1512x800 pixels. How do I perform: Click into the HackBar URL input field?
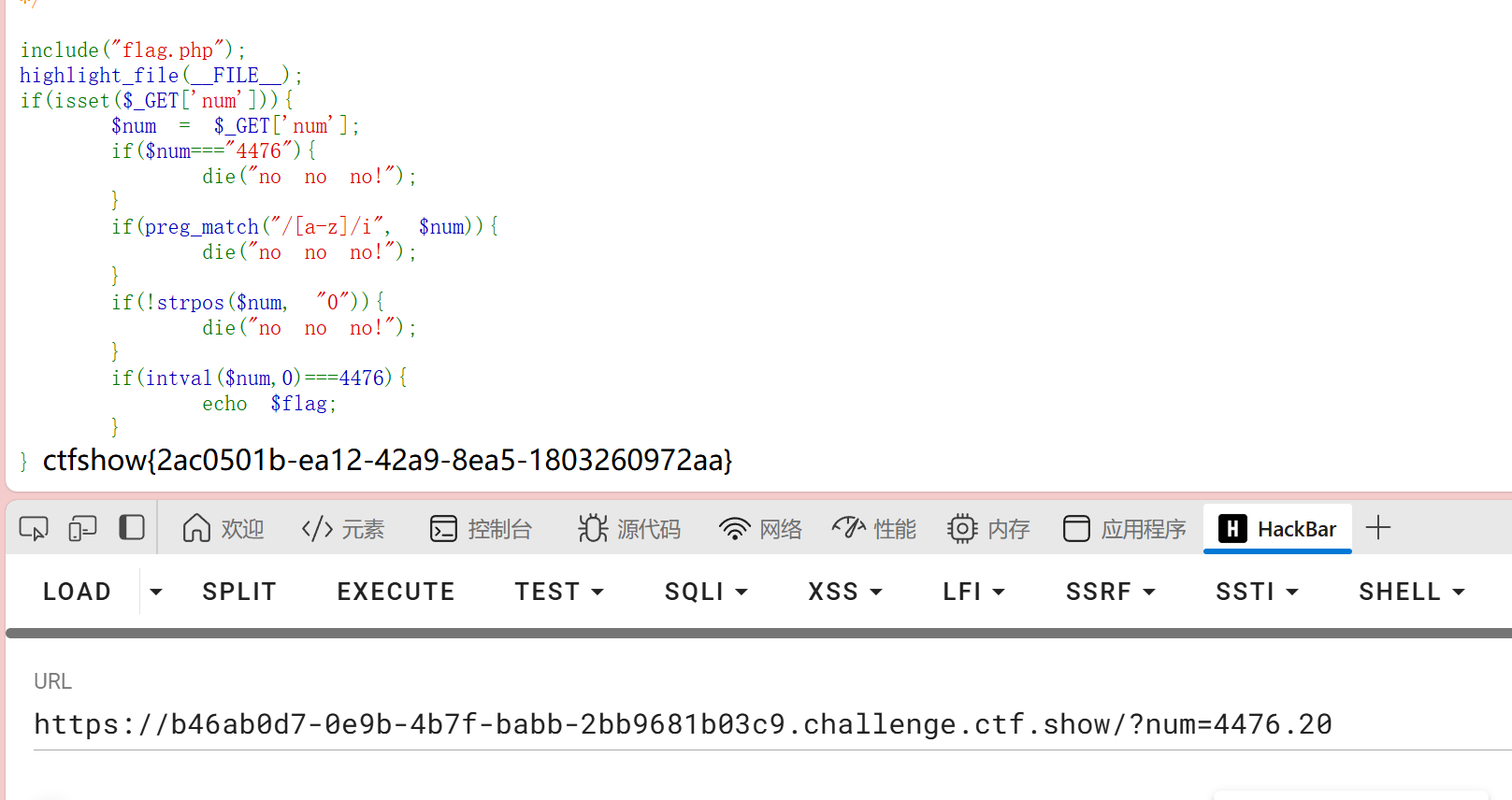point(748,724)
